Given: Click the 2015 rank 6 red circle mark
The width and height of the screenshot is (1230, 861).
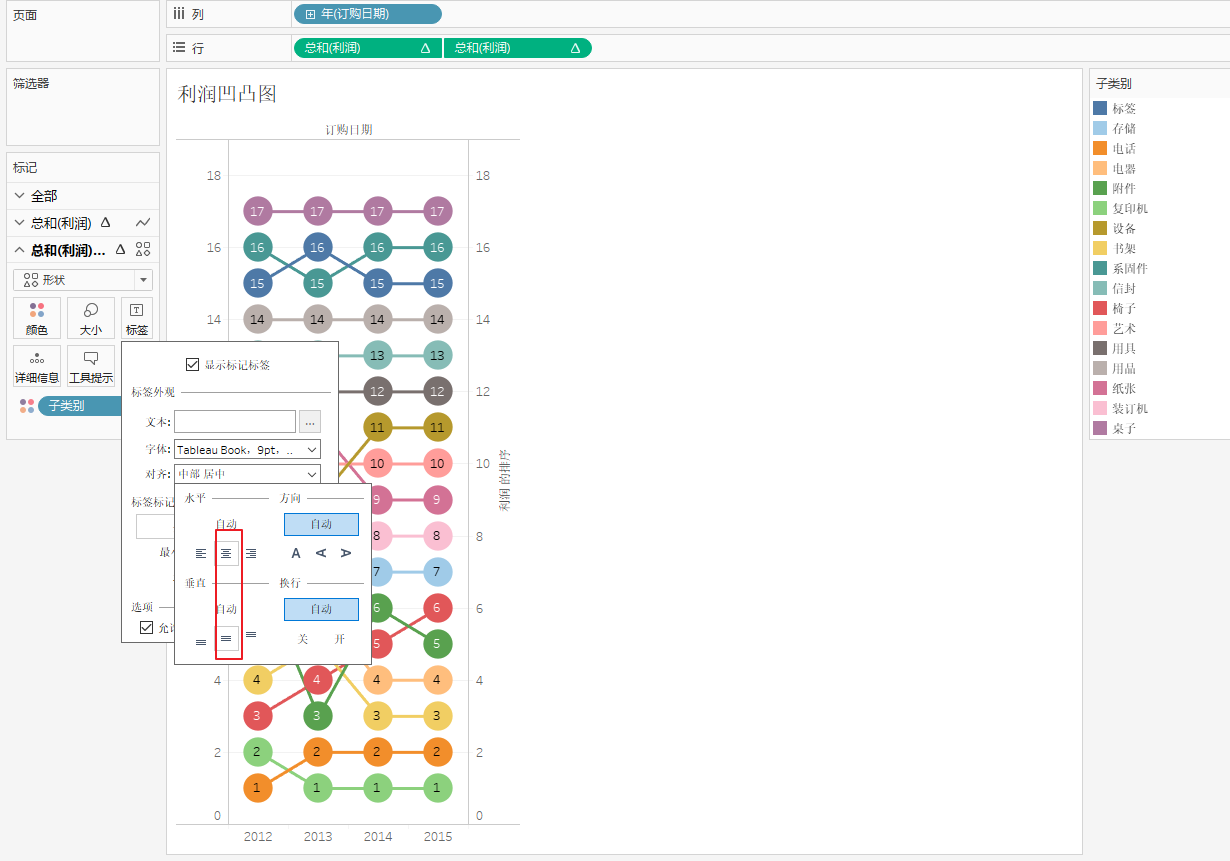Looking at the screenshot, I should pos(437,608).
